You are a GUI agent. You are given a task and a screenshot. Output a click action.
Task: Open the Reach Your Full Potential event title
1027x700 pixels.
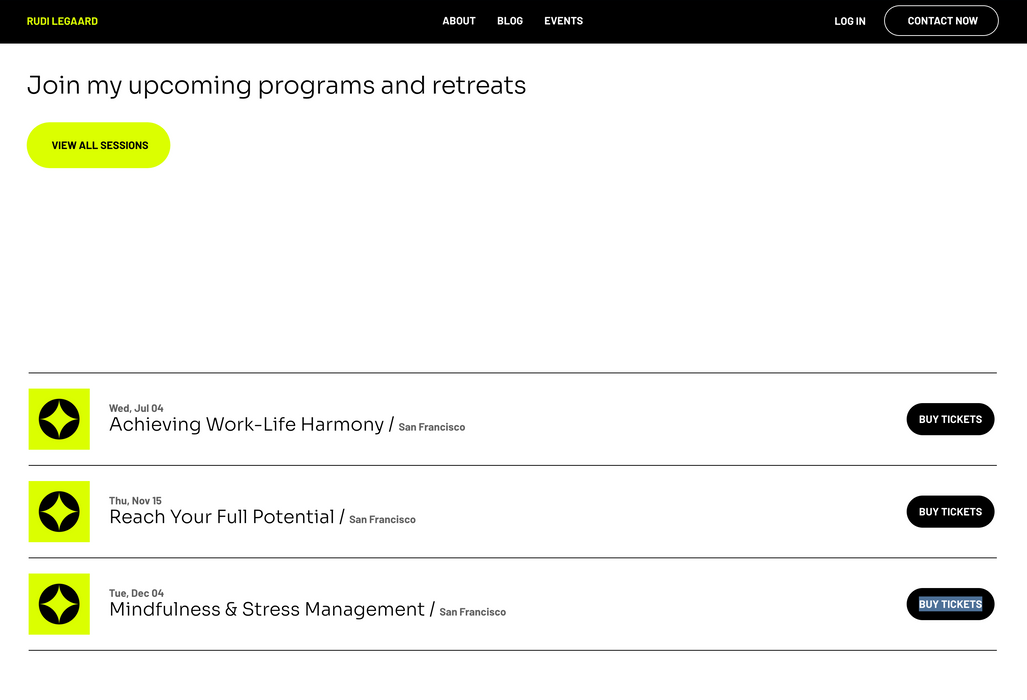pyautogui.click(x=221, y=517)
